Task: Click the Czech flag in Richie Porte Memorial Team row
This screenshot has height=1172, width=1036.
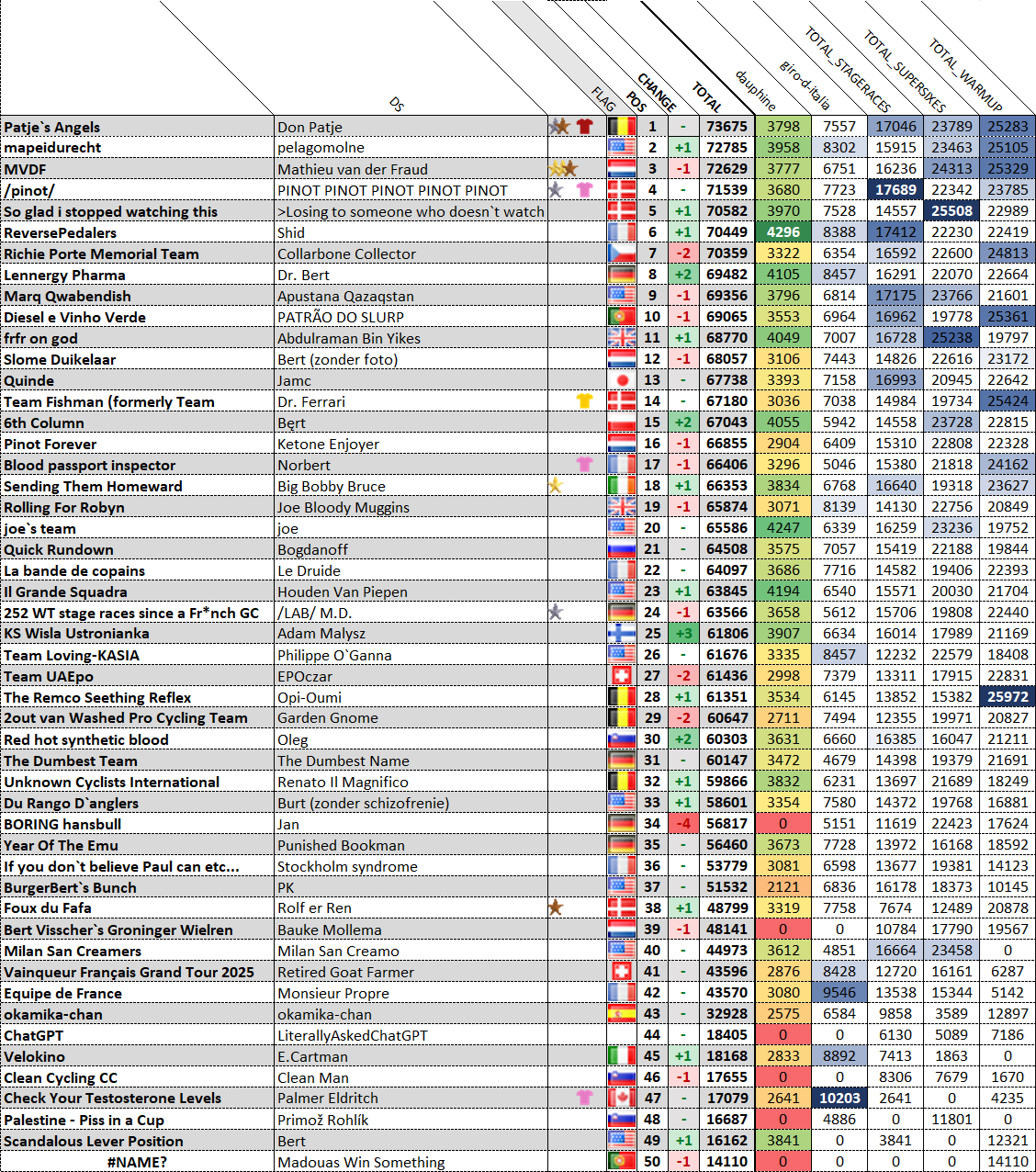Action: coord(622,253)
